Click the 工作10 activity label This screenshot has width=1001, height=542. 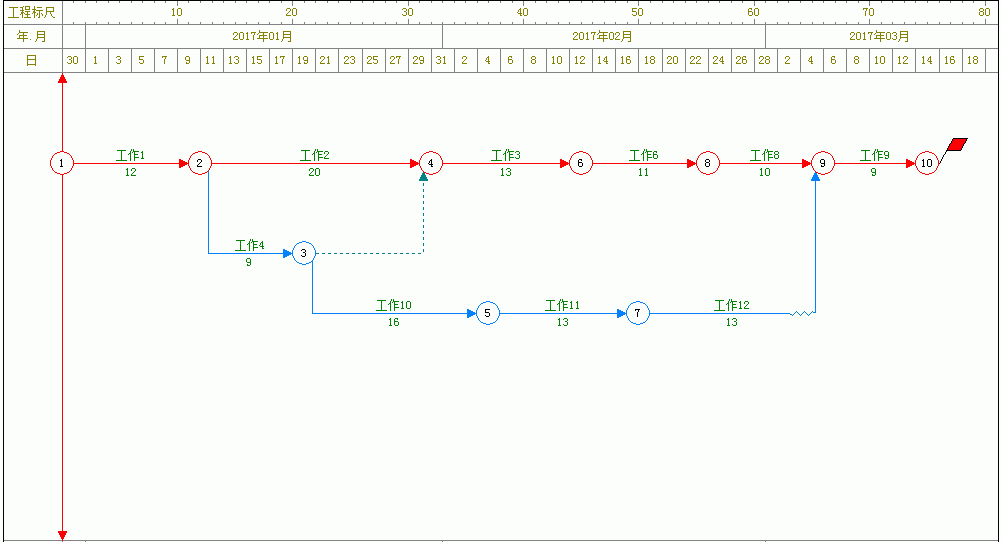click(x=394, y=305)
